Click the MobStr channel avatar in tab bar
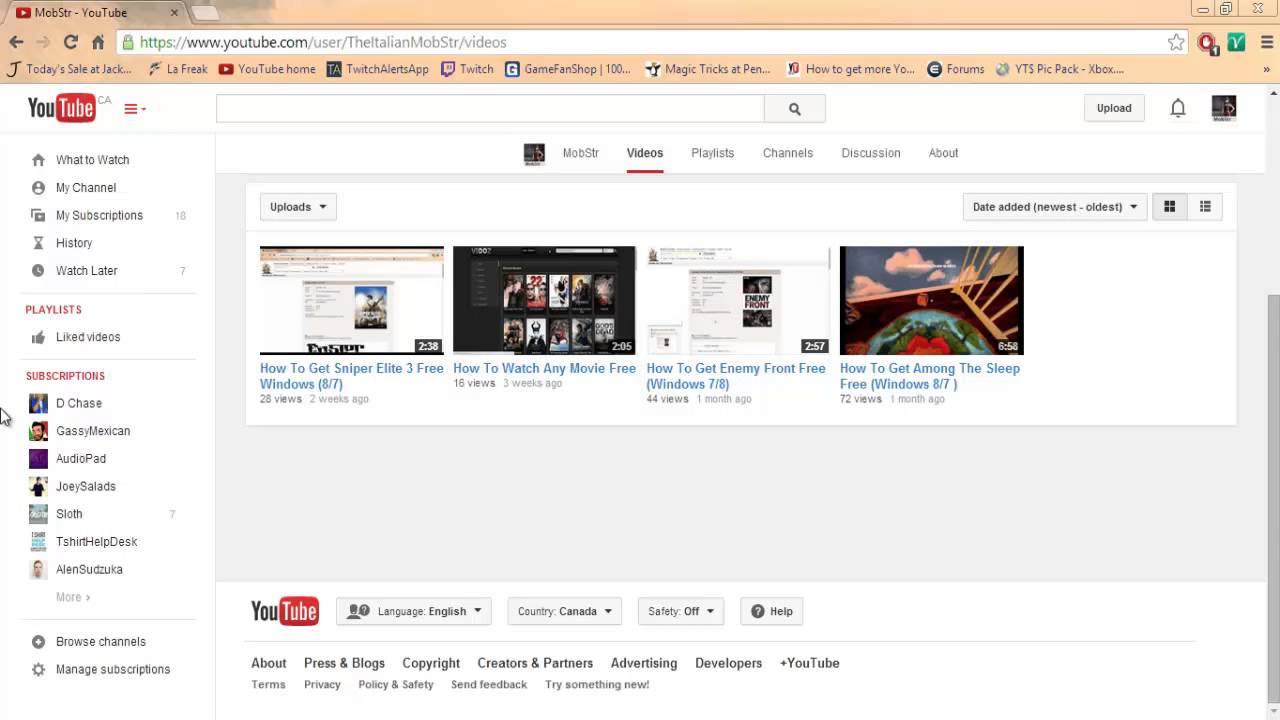 [x=534, y=153]
